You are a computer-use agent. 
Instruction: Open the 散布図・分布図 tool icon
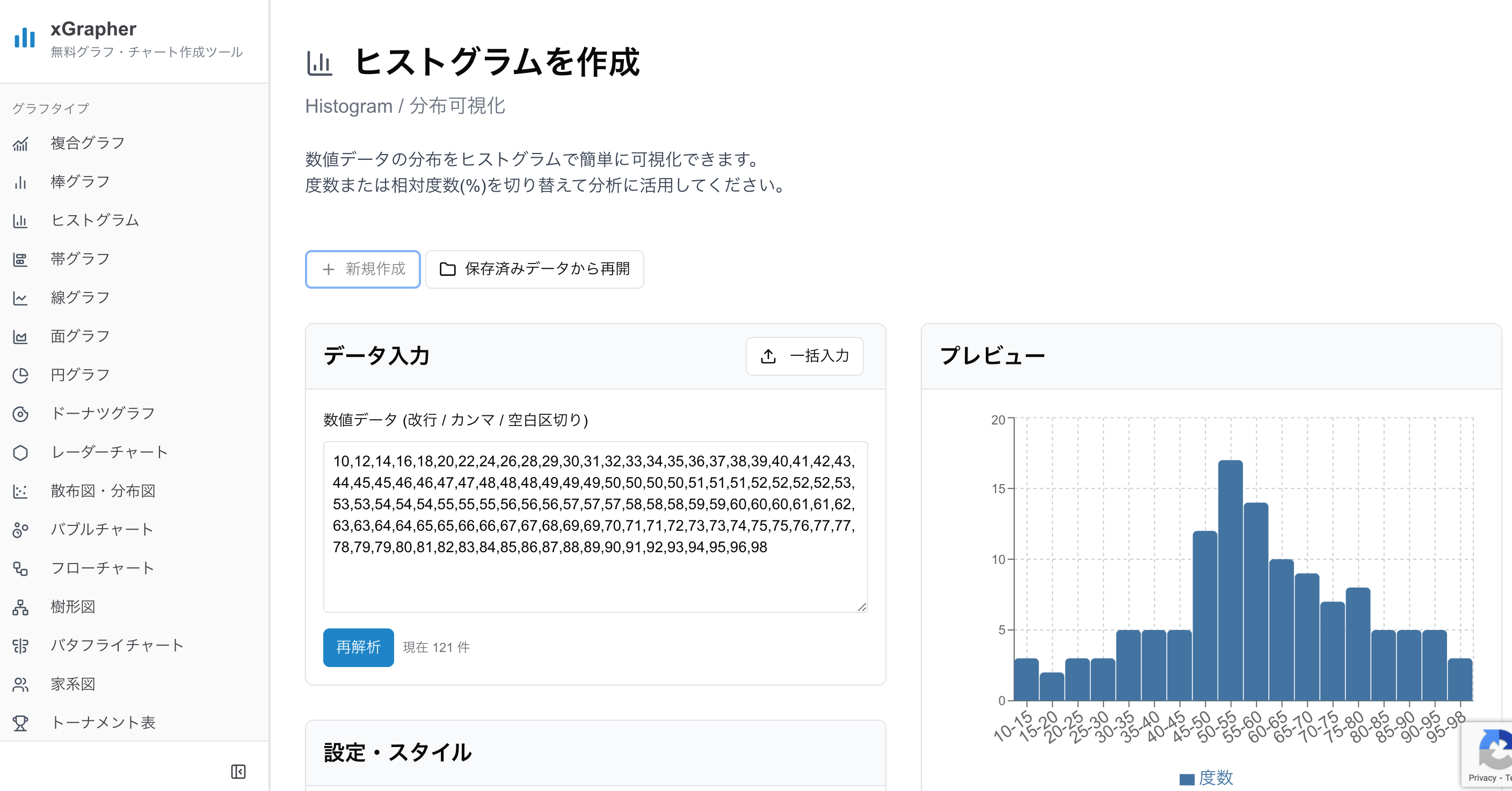21,491
